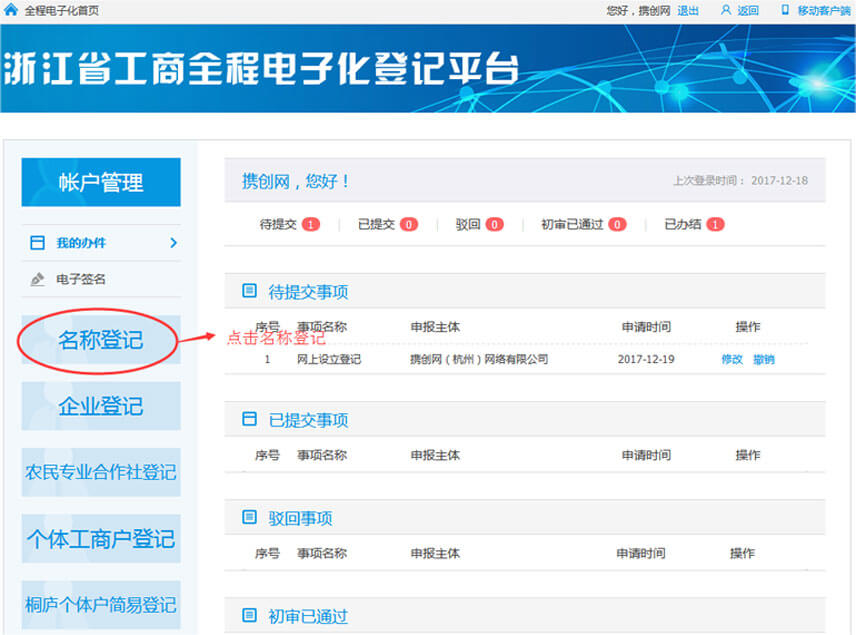Click the calendar icon beside 我的办件
The height and width of the screenshot is (635, 856).
click(x=37, y=243)
